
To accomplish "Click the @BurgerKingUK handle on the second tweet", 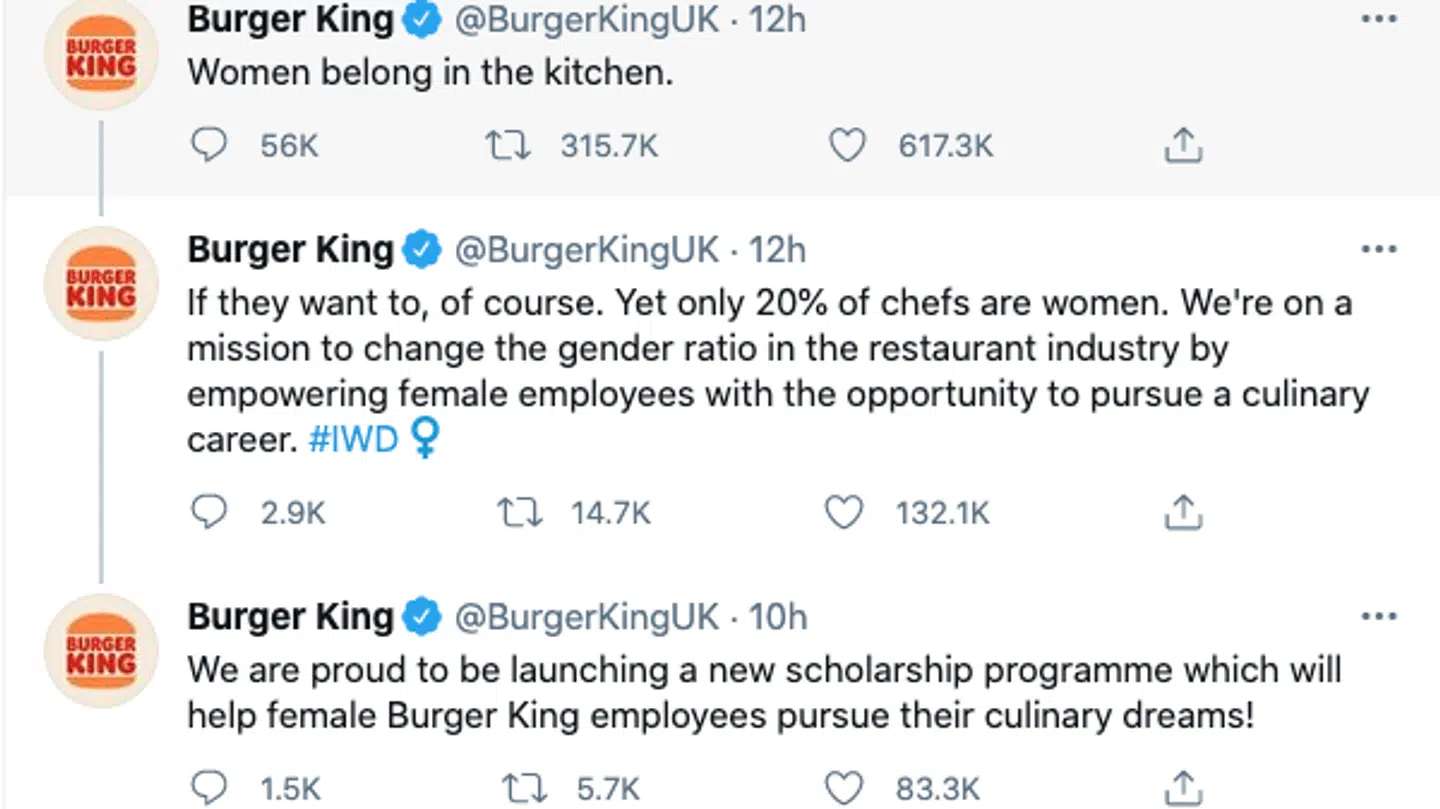I will [587, 250].
